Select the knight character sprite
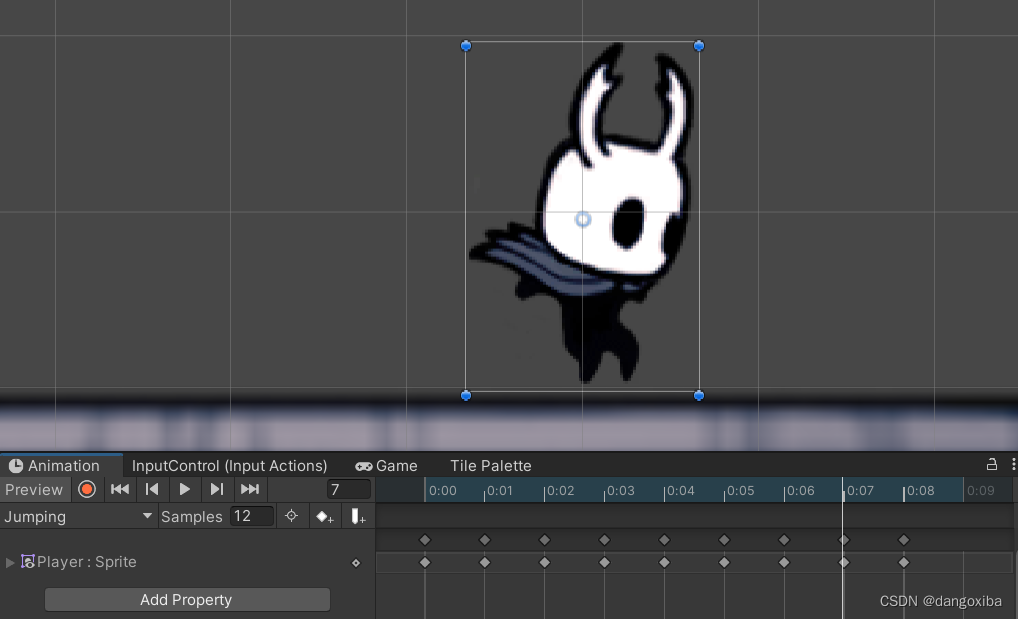Viewport: 1018px width, 619px height. point(584,214)
